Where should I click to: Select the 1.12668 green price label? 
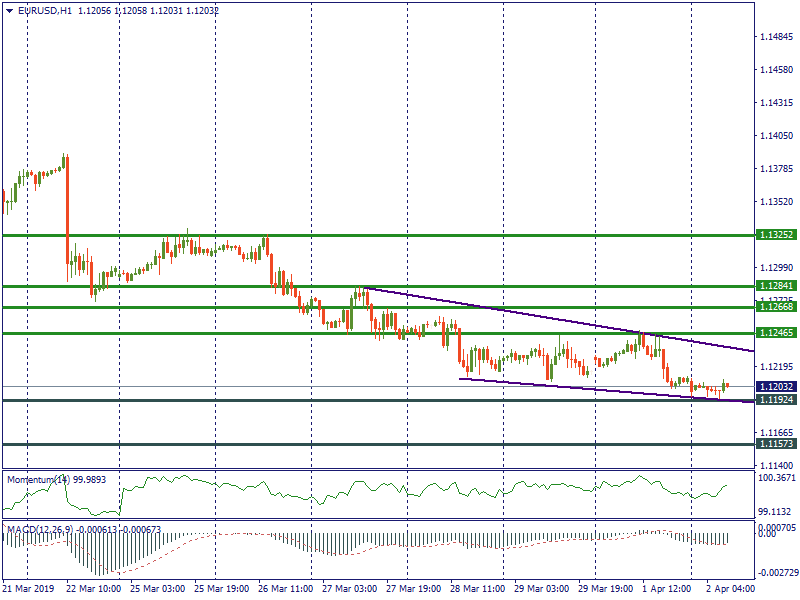(x=775, y=307)
